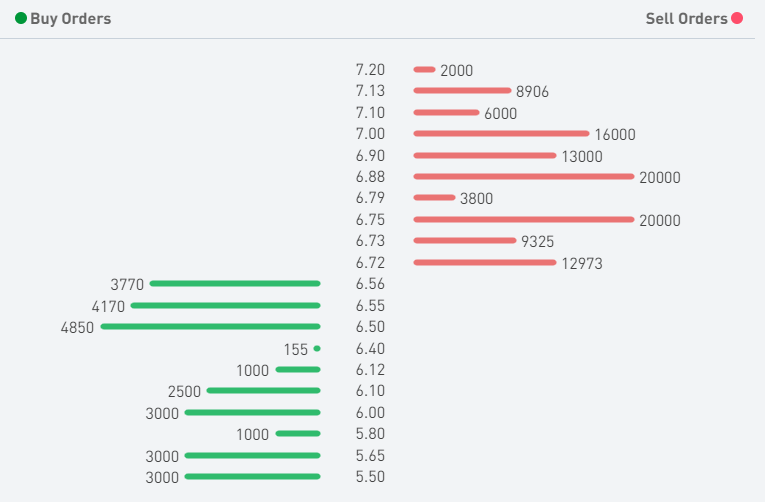Screen dimensions: 765x502
Task: Click the buy bar at price 6.56
Action: coord(235,284)
